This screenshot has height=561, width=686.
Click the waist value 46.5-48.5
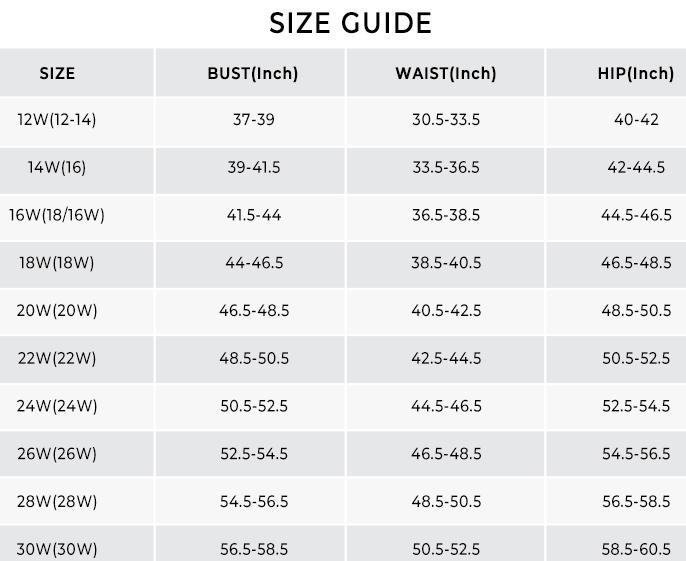(446, 454)
